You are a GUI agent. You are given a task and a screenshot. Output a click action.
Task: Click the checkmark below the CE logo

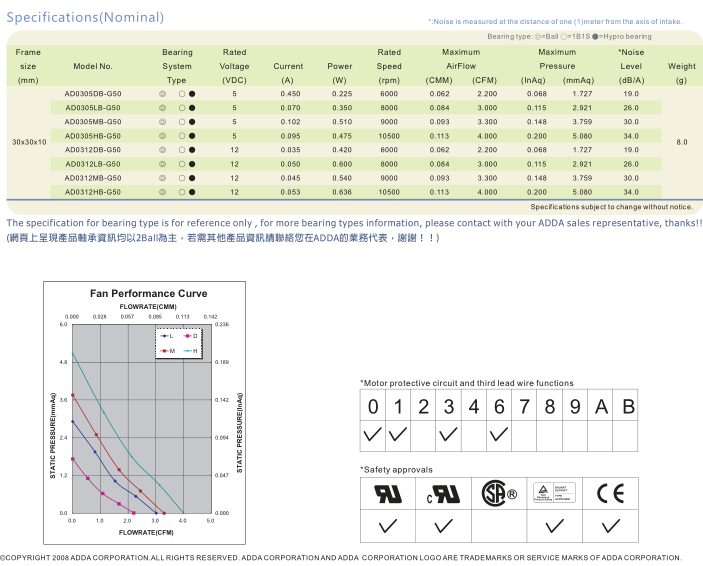pos(611,526)
